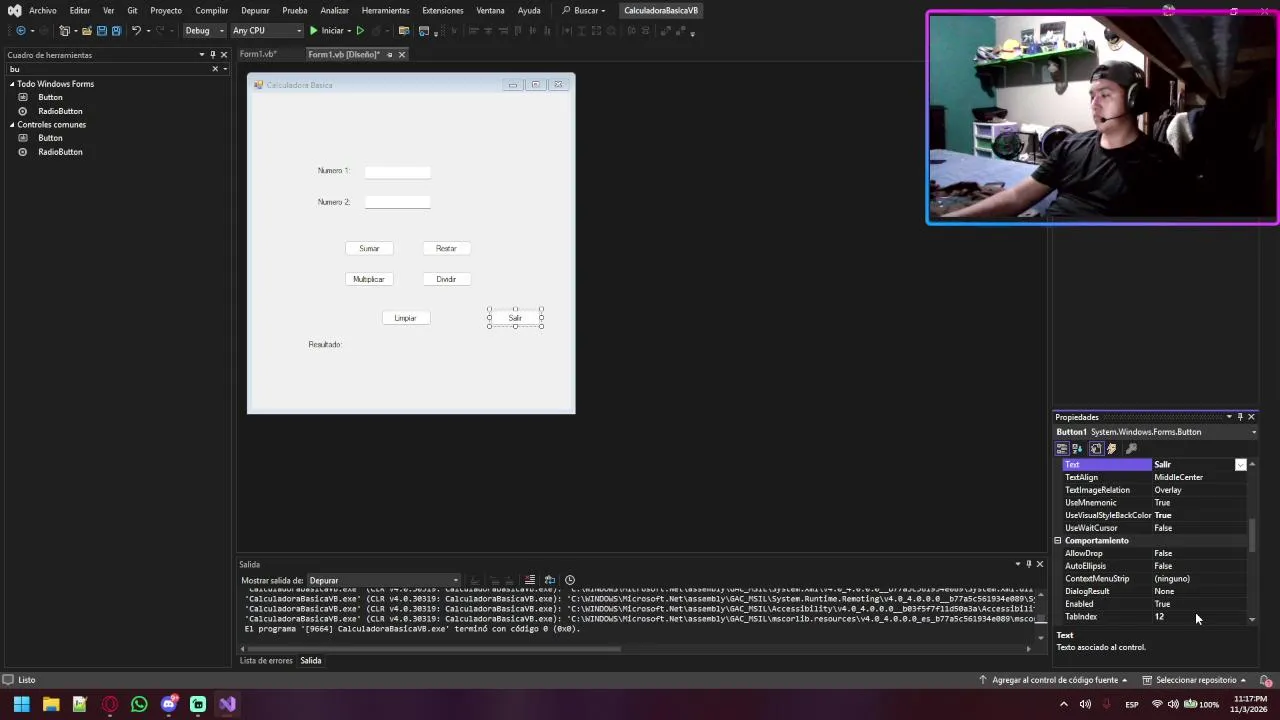Image resolution: width=1280 pixels, height=720 pixels.
Task: Select the Limpiar button on form
Action: [405, 318]
